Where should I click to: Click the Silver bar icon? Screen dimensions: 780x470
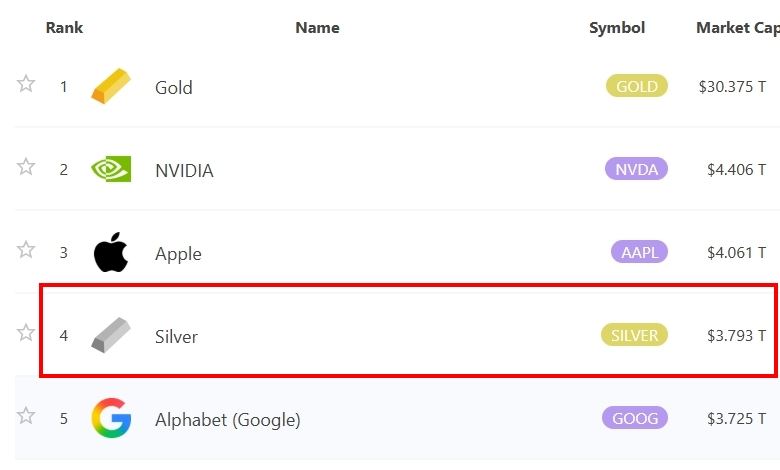click(x=111, y=335)
